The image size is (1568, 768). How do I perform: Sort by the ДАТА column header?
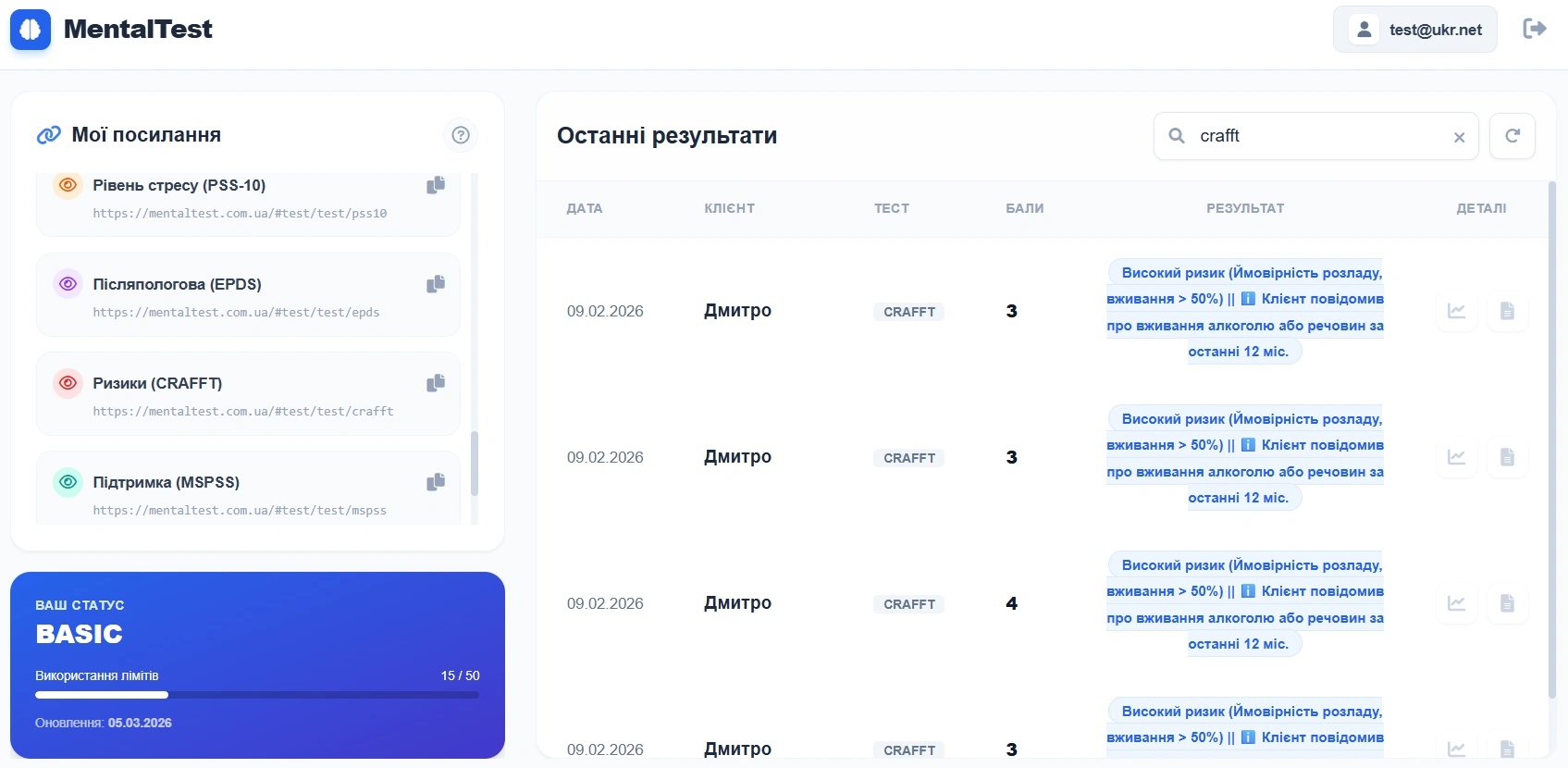coord(585,209)
